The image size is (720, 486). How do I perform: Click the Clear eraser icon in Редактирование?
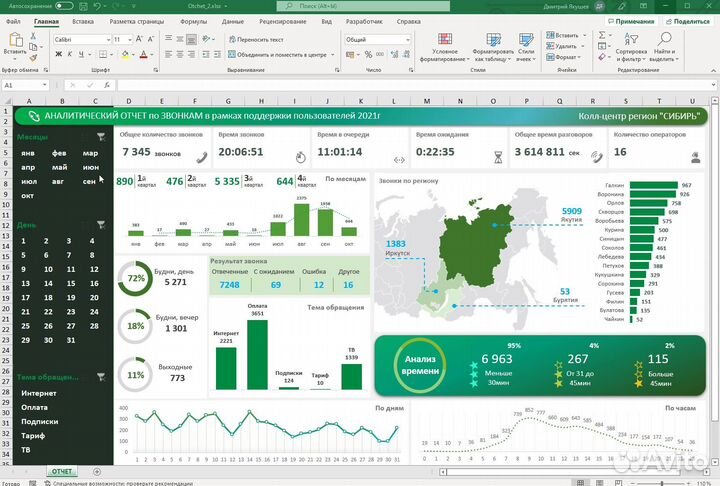click(602, 57)
